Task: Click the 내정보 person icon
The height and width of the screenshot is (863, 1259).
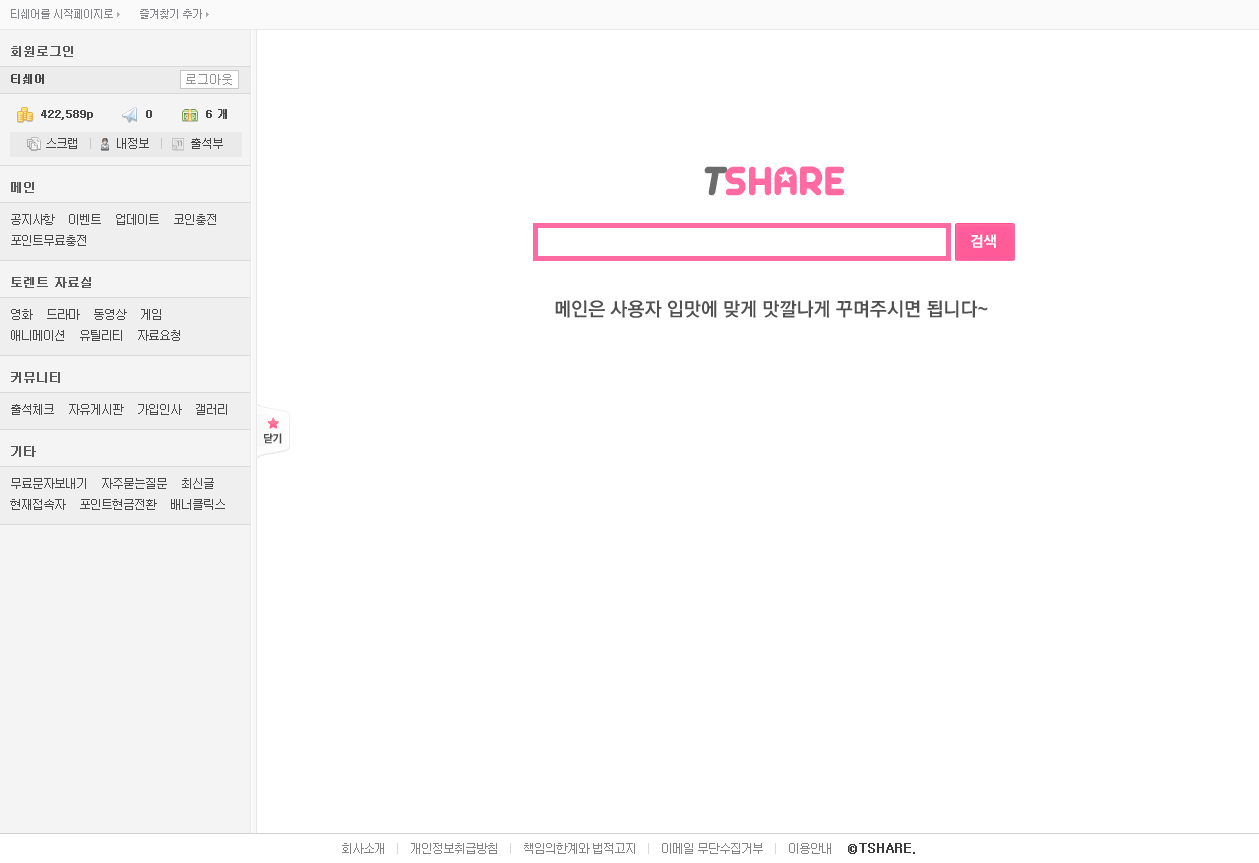Action: pos(105,144)
